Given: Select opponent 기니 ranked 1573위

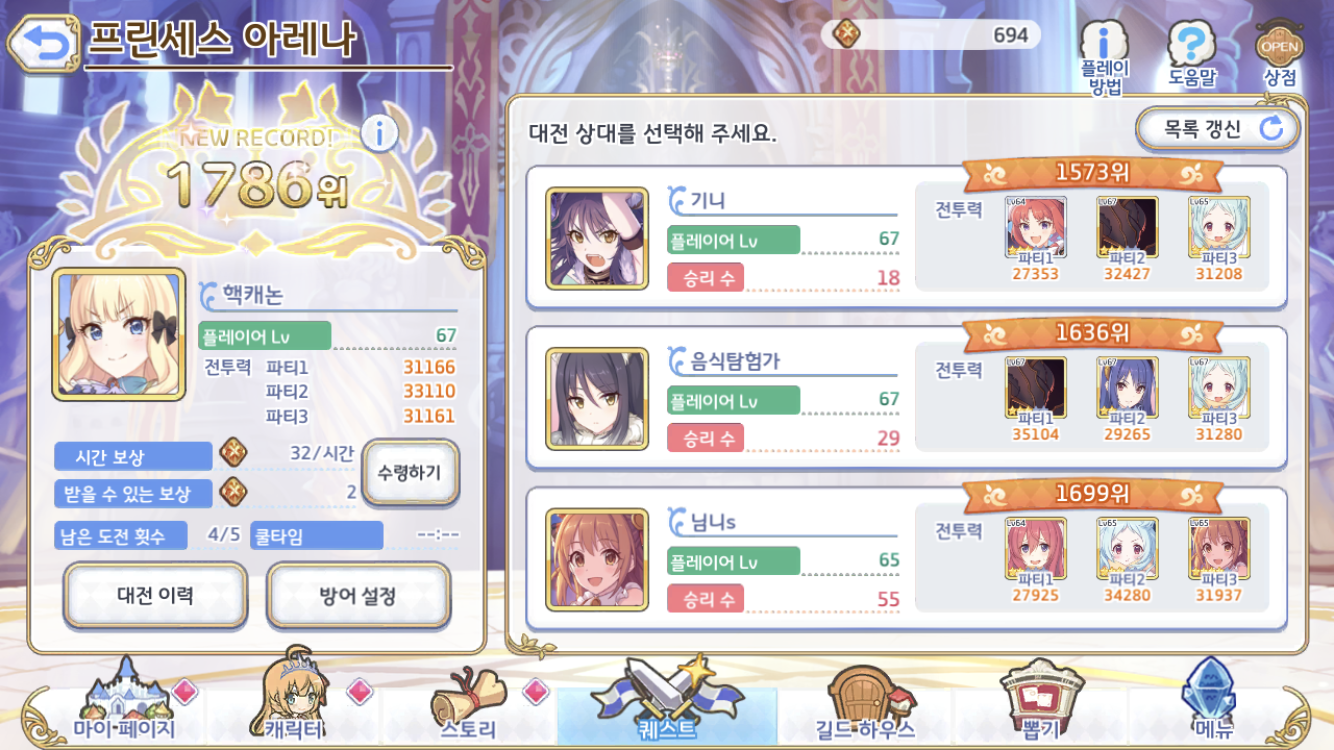Looking at the screenshot, I should (906, 236).
